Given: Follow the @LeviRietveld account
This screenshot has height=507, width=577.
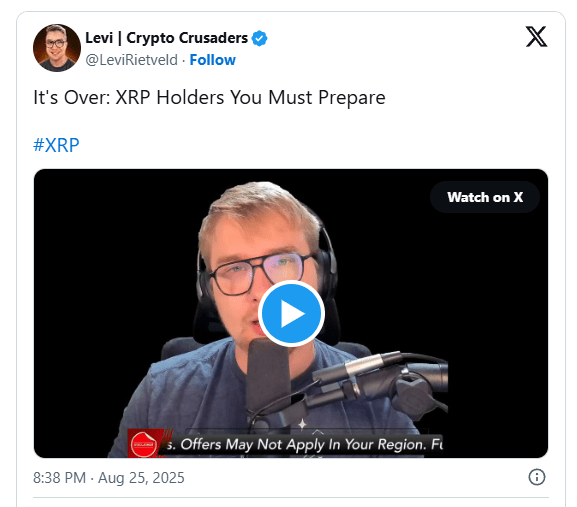Looking at the screenshot, I should pos(212,60).
